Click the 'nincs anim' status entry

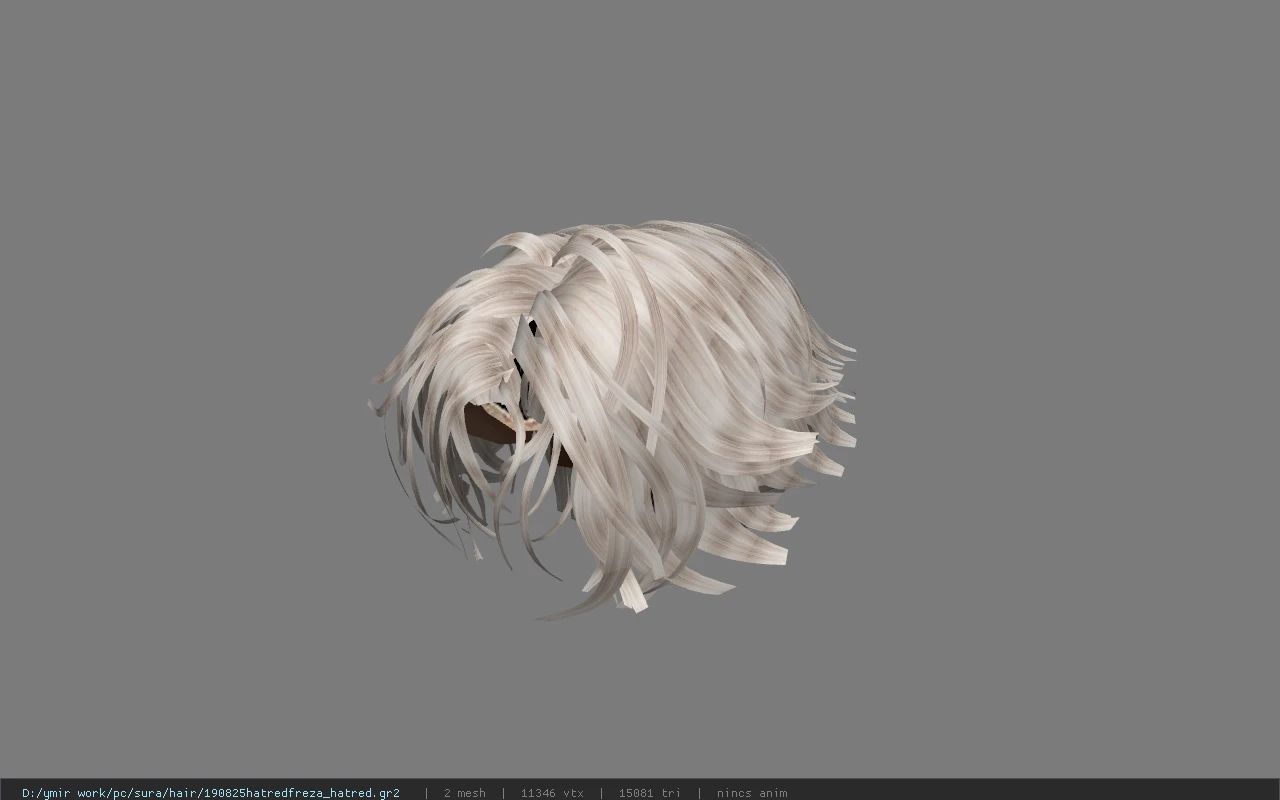point(752,793)
